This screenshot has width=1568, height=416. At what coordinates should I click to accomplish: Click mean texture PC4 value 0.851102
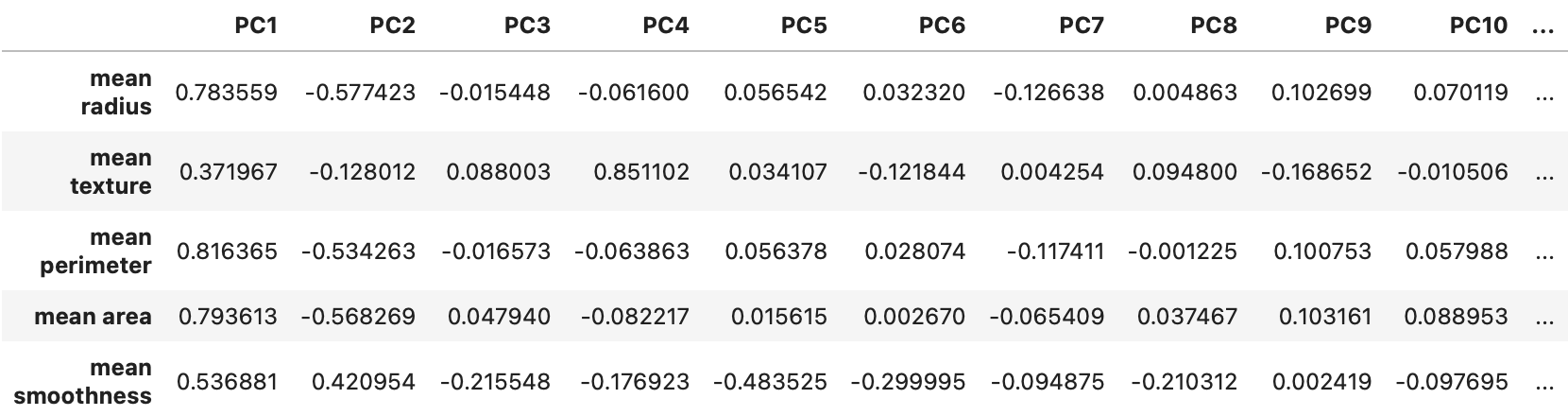point(641,172)
